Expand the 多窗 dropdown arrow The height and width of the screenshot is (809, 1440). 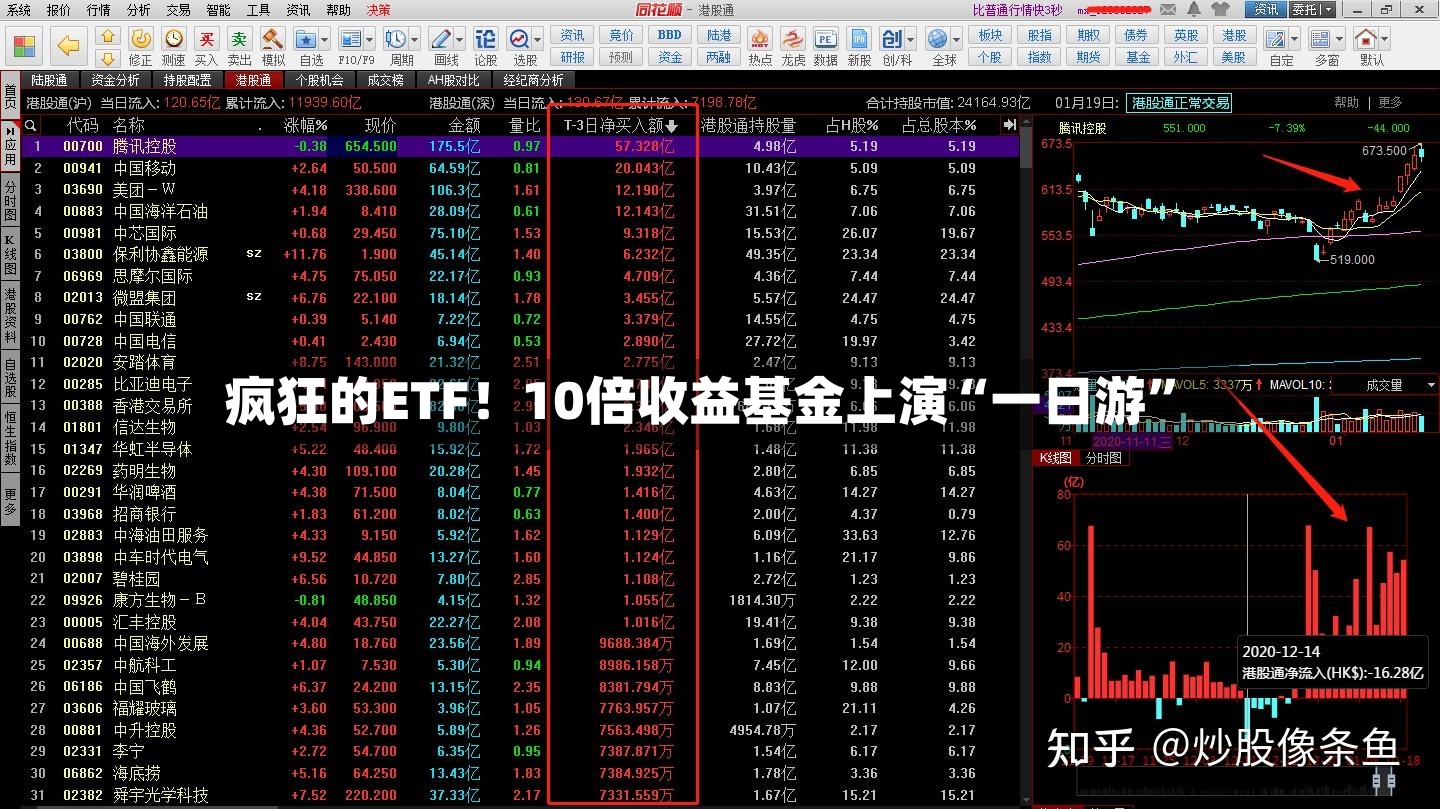tap(1341, 40)
